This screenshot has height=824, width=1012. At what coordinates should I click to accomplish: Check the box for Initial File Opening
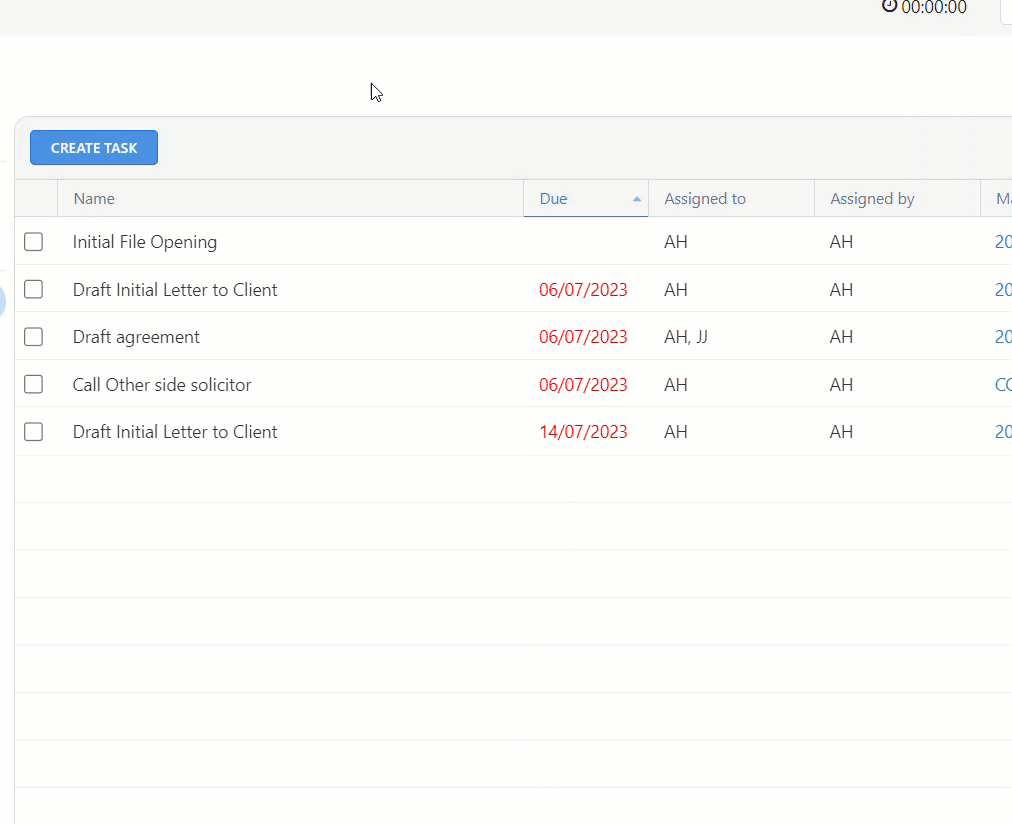(x=33, y=241)
